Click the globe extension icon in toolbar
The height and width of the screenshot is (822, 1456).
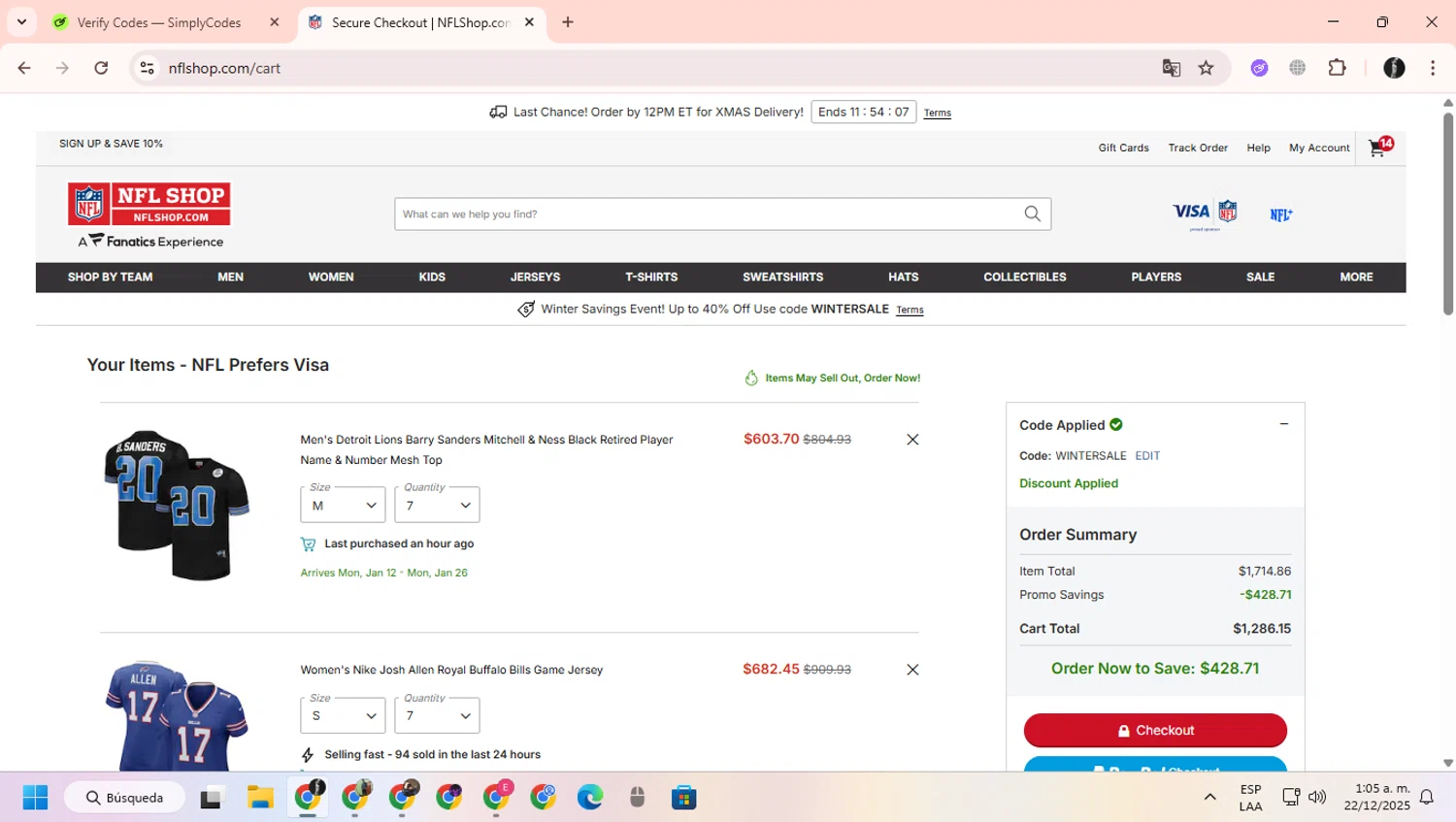[1298, 68]
